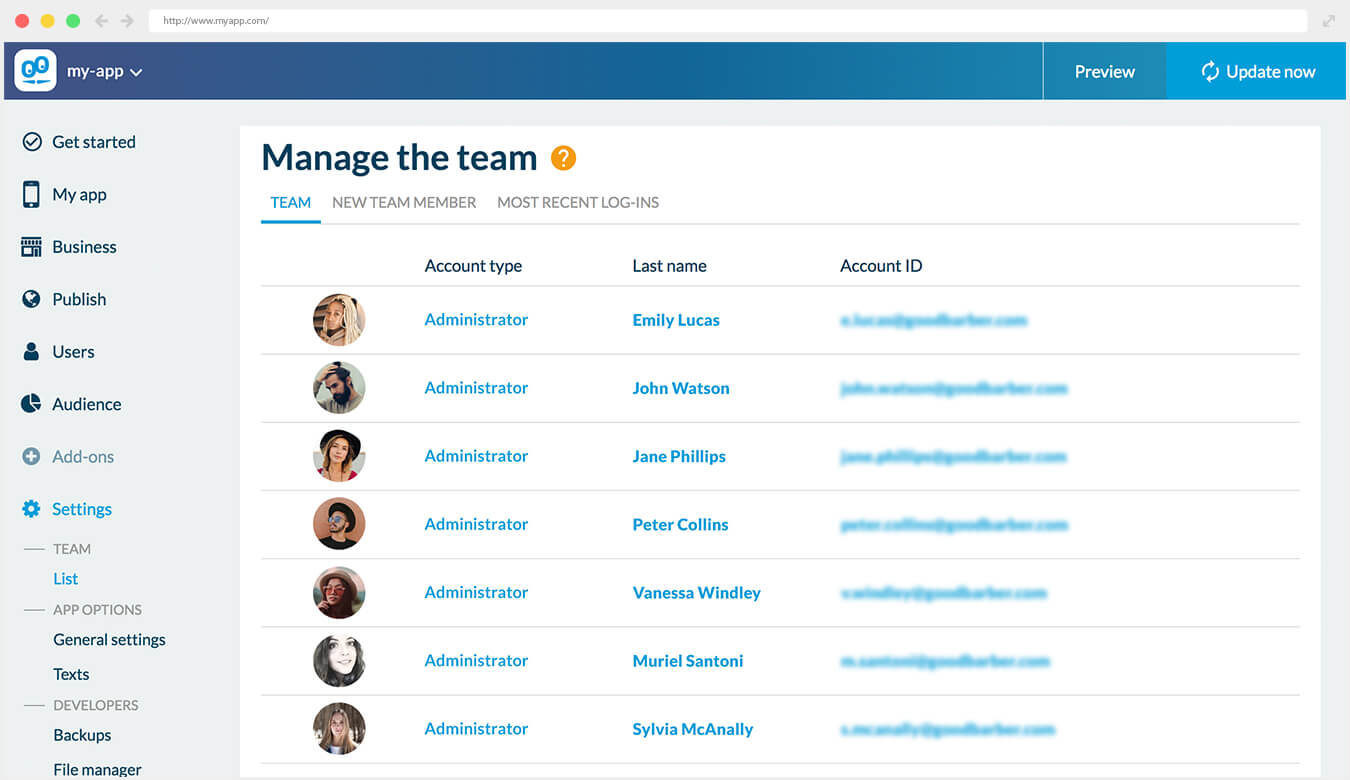The width and height of the screenshot is (1350, 780).
Task: Open the John Watson name link
Action: click(681, 388)
